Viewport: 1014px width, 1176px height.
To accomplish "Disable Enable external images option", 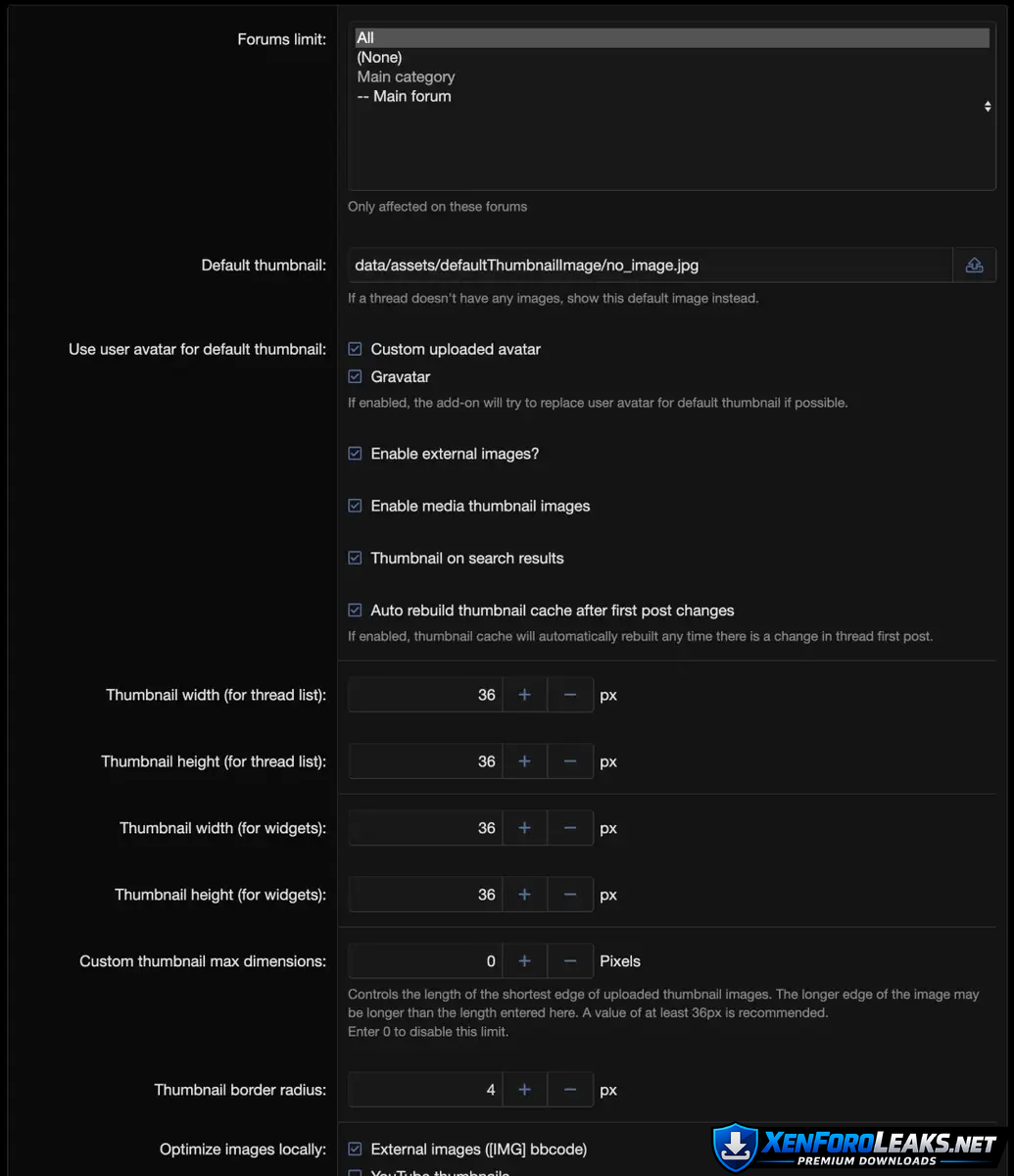I will click(x=356, y=454).
